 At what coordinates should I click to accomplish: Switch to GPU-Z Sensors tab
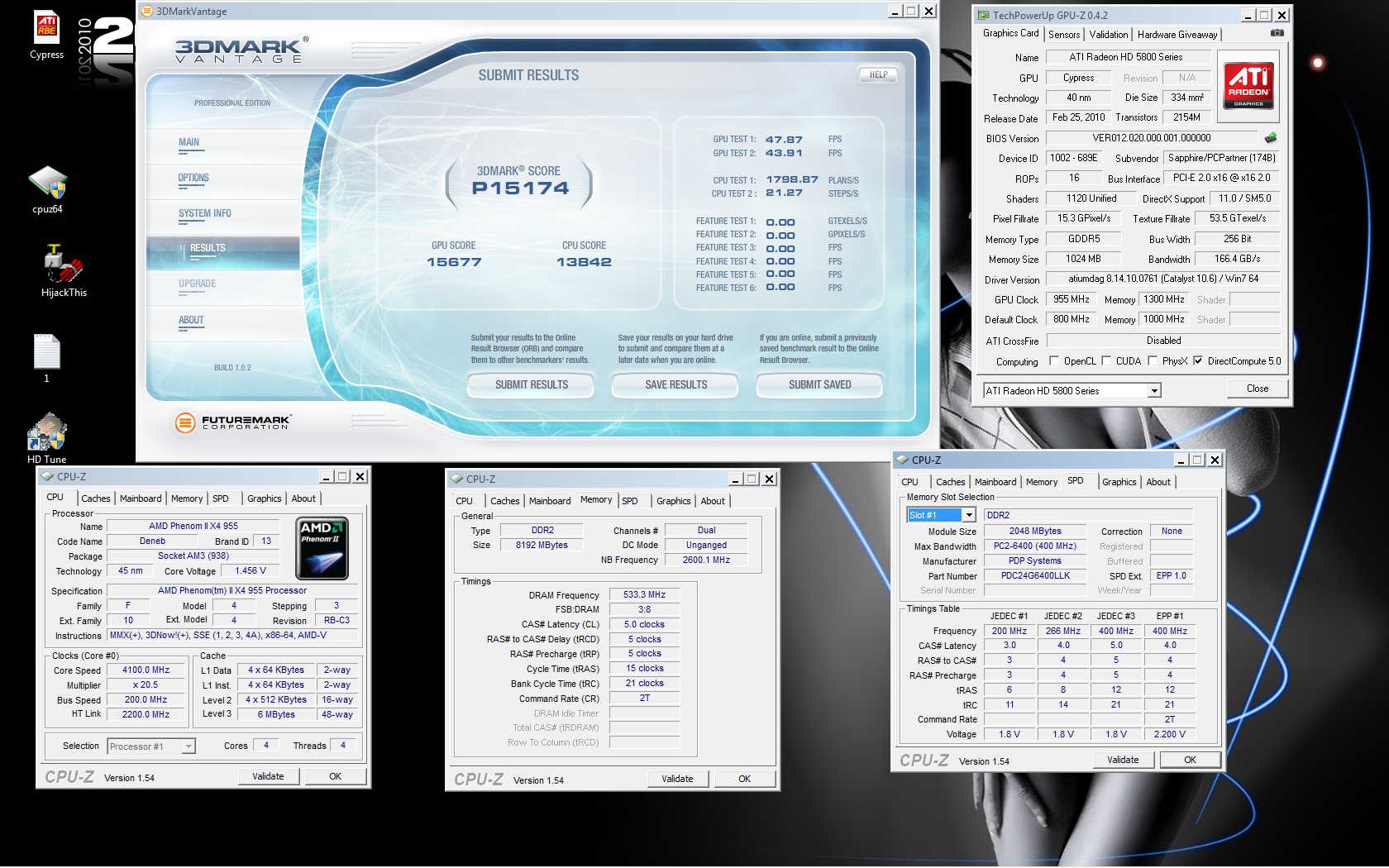click(x=1064, y=35)
